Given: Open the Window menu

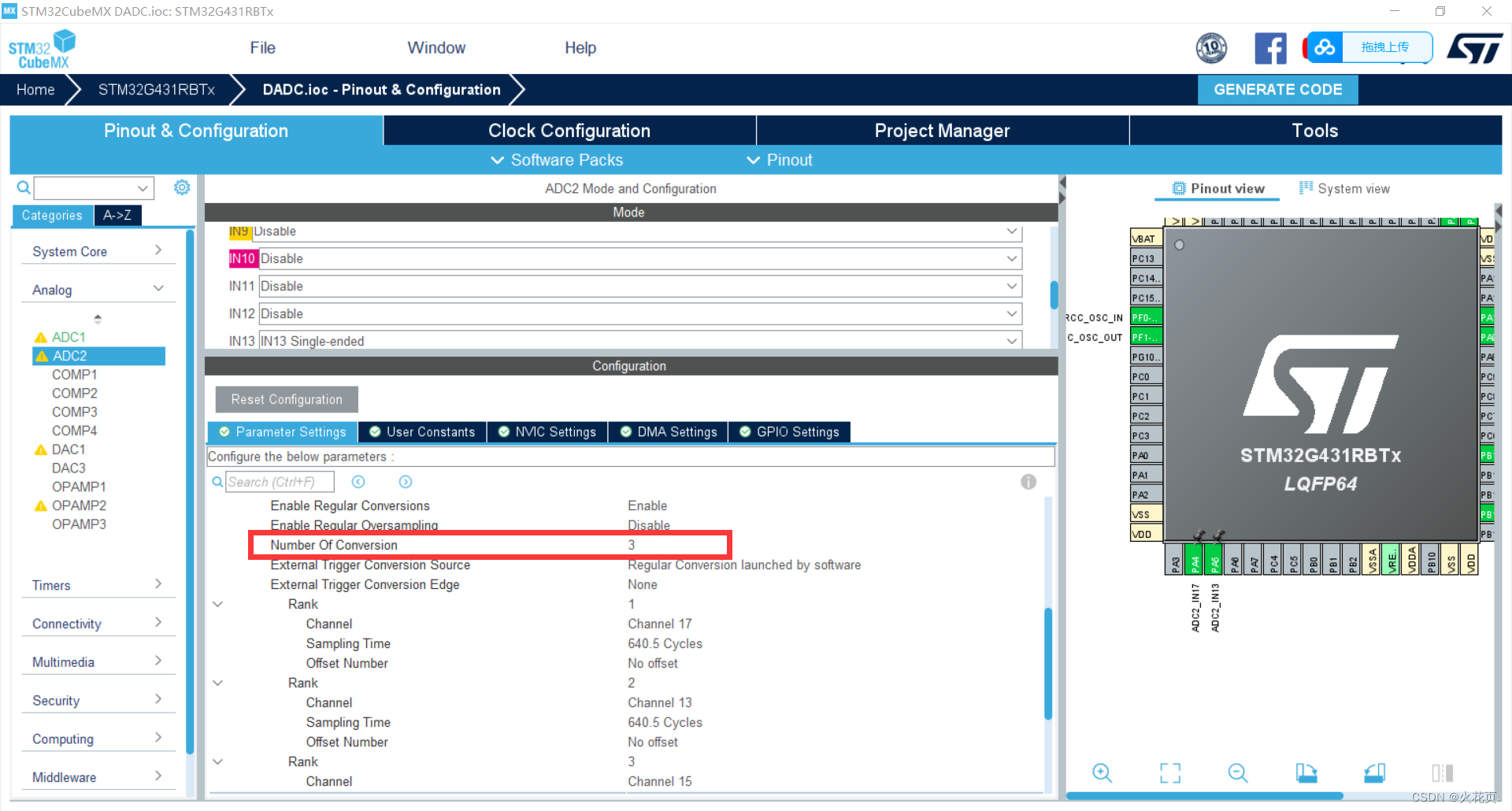Looking at the screenshot, I should [436, 48].
